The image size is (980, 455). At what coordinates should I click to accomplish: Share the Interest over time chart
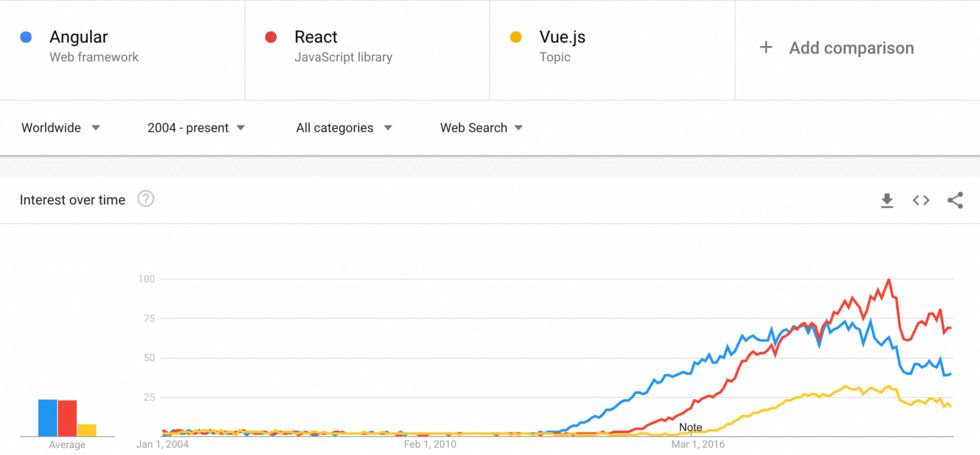tap(955, 200)
